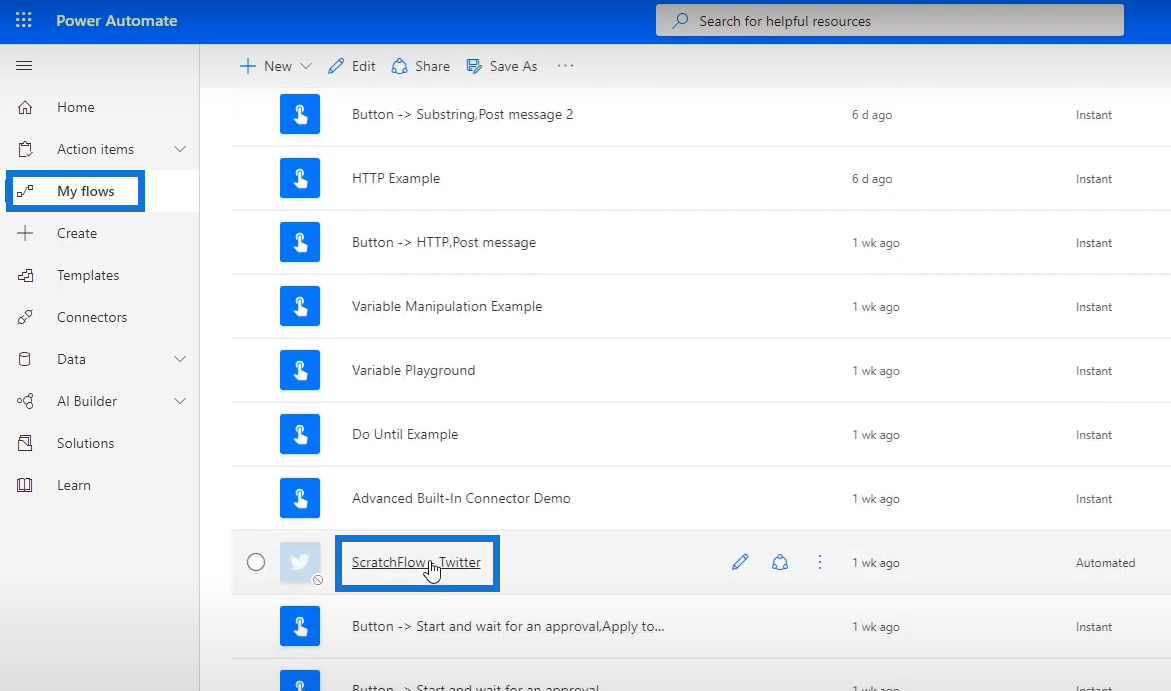Click Save As in the toolbar
This screenshot has height=691, width=1171.
click(502, 66)
